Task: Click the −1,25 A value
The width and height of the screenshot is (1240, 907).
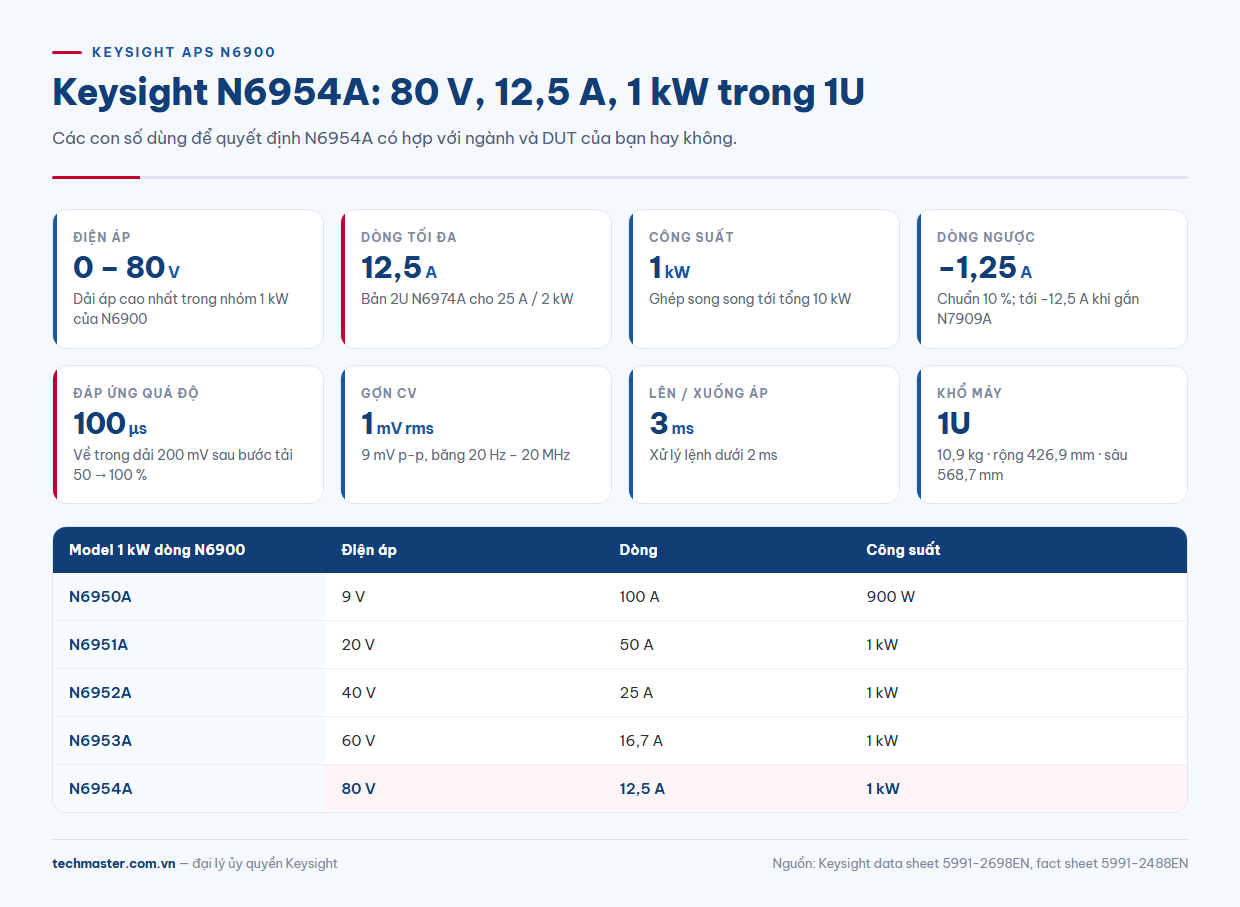Action: [x=985, y=267]
